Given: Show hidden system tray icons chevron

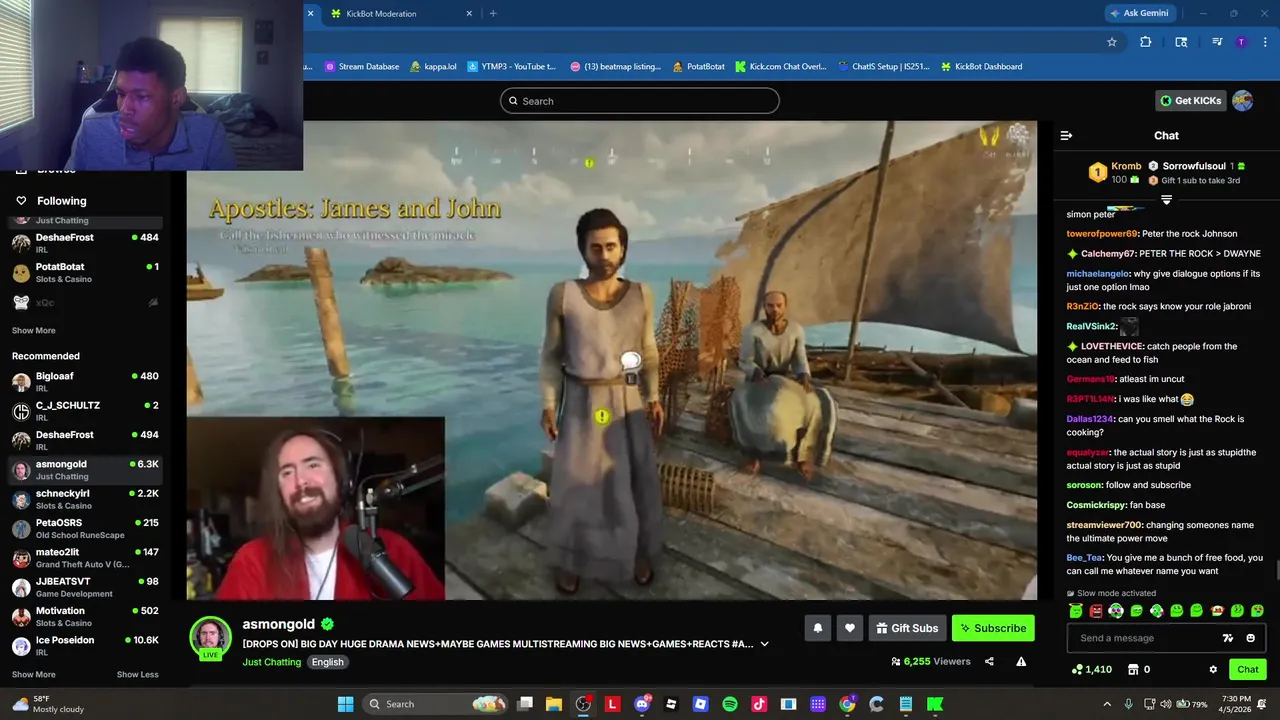Looking at the screenshot, I should pyautogui.click(x=1109, y=704).
